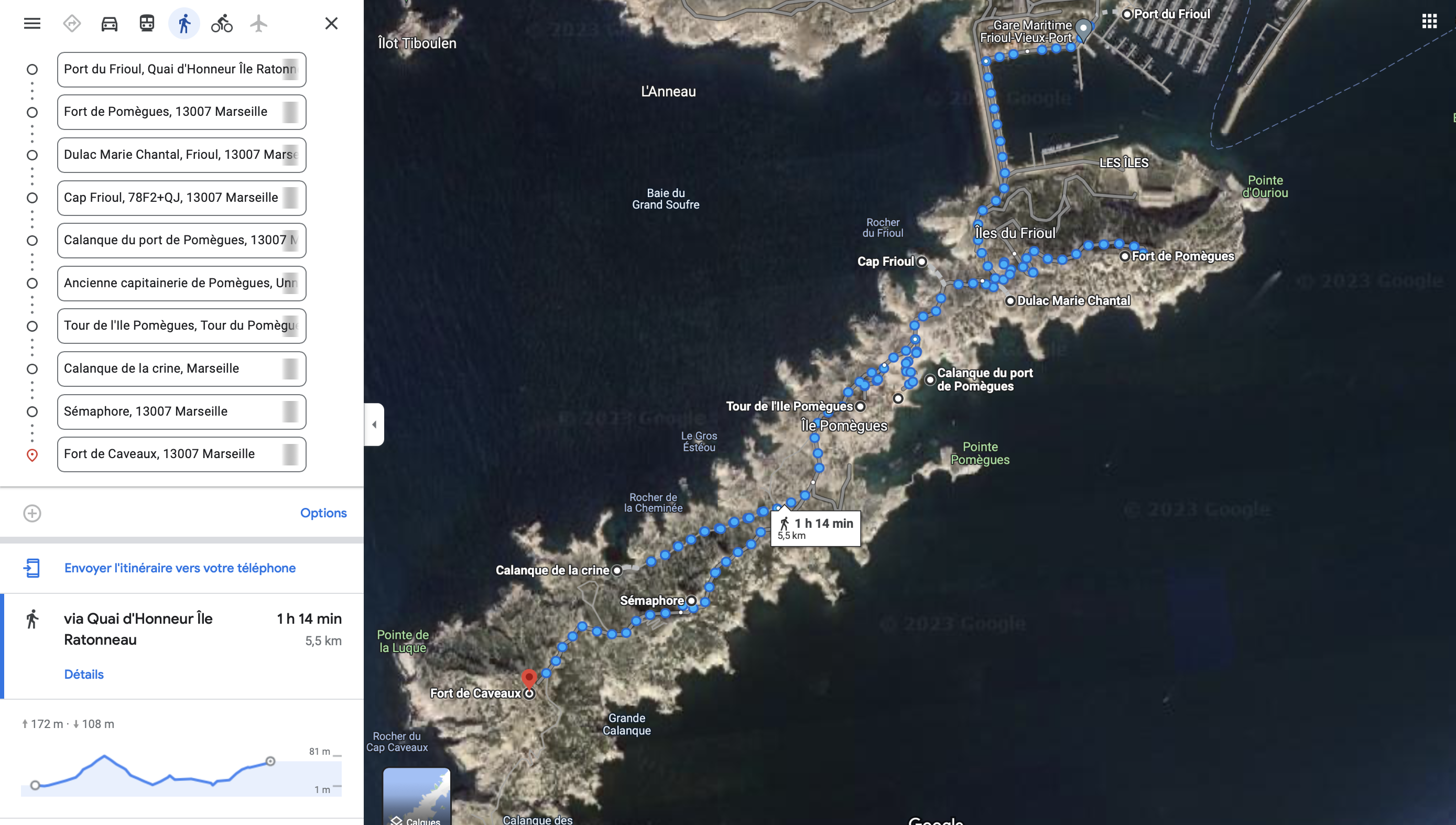Select the public transit travel mode icon
This screenshot has height=825, width=1456.
coord(147,23)
